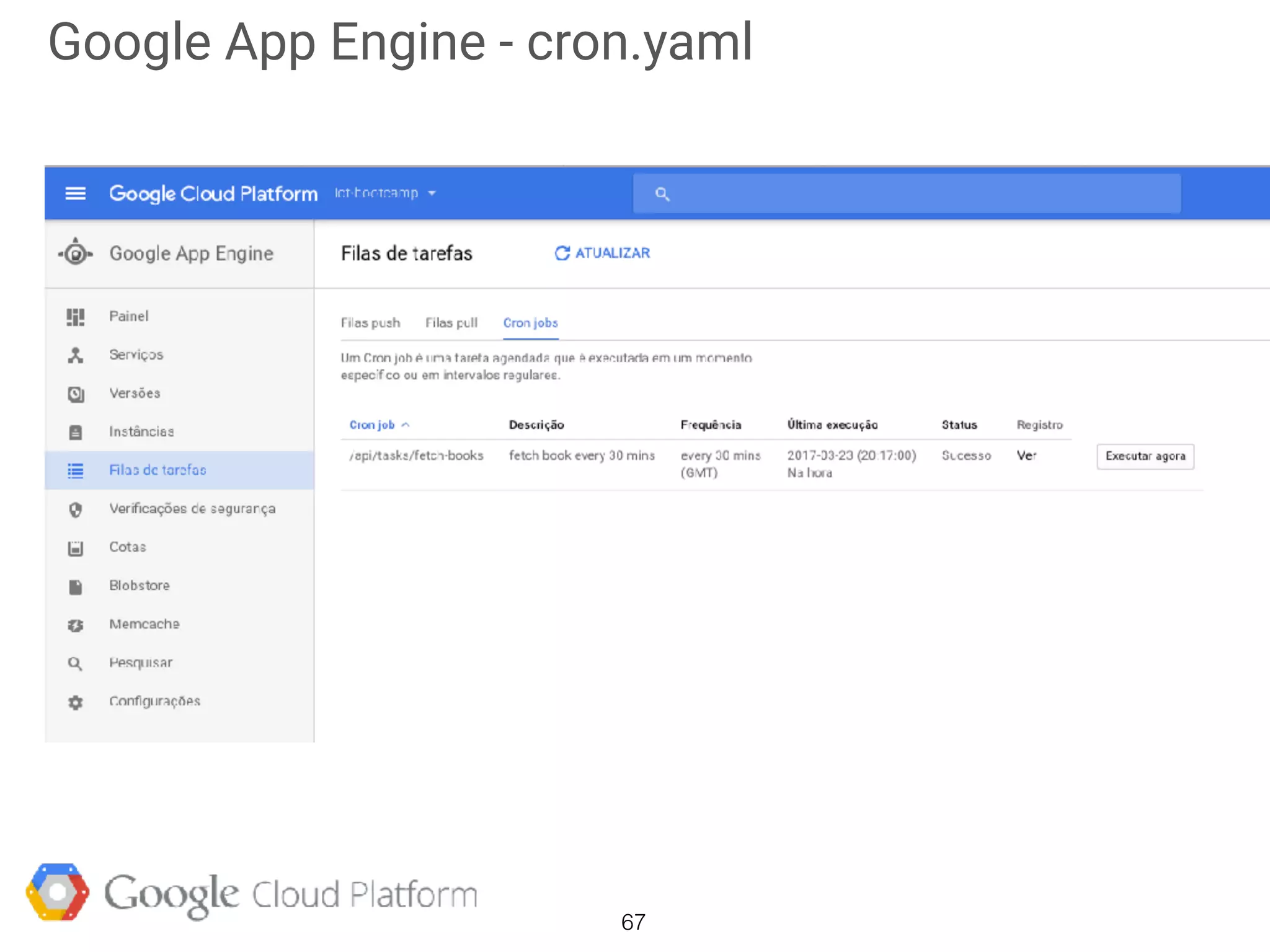Click the Versões icon
The height and width of the screenshot is (952, 1270).
tap(76, 394)
